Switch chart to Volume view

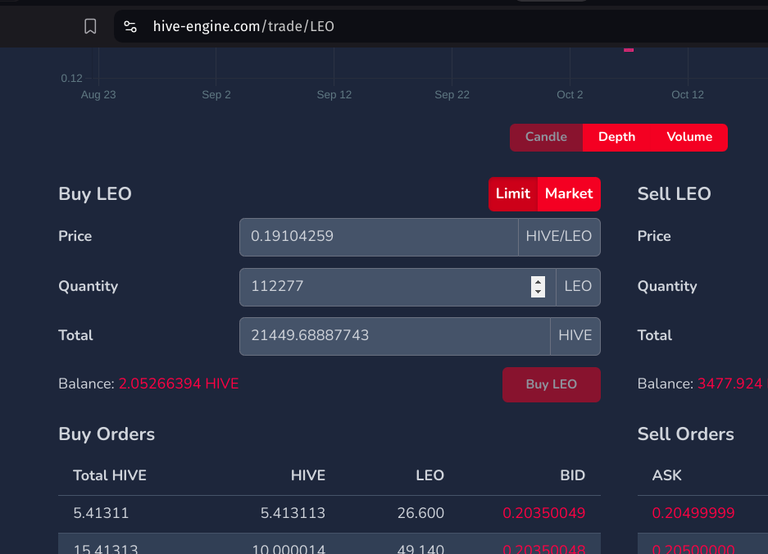pos(689,137)
